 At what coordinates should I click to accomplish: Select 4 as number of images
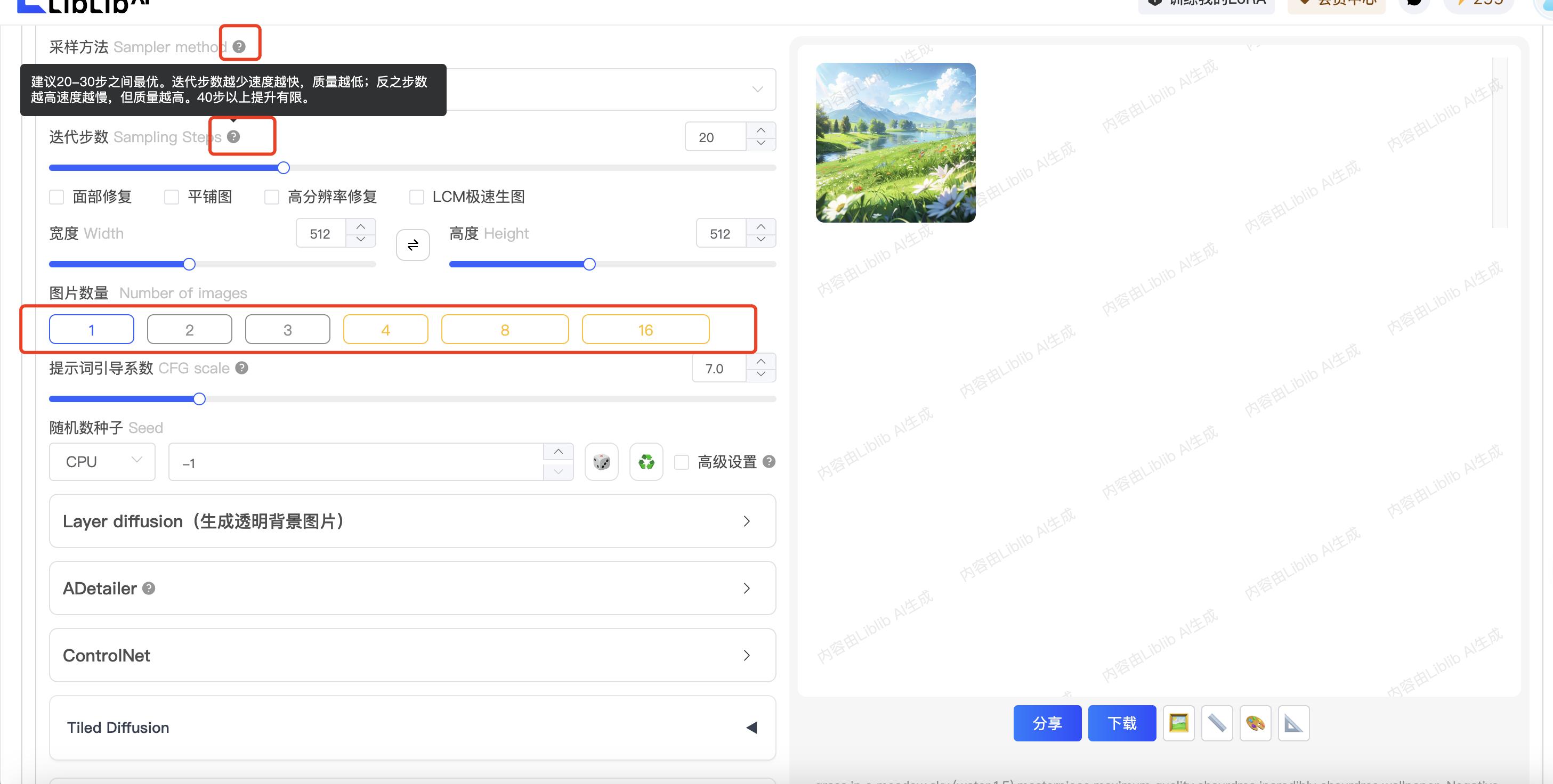(x=385, y=330)
